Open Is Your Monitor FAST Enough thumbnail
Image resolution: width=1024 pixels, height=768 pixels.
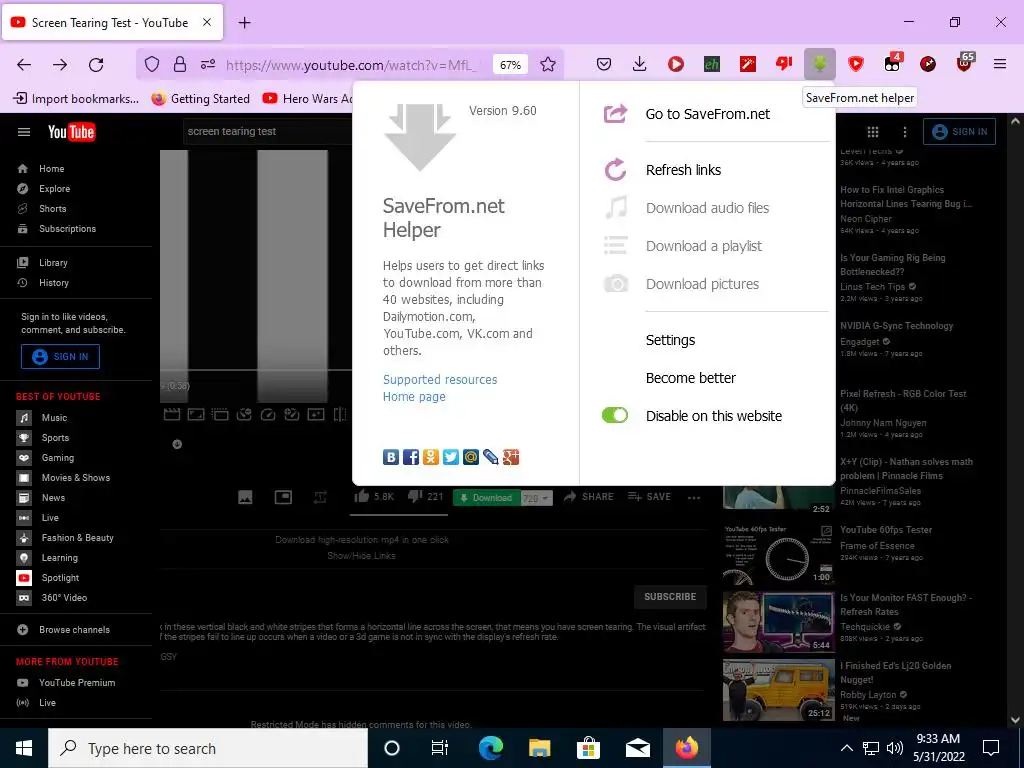coord(778,622)
